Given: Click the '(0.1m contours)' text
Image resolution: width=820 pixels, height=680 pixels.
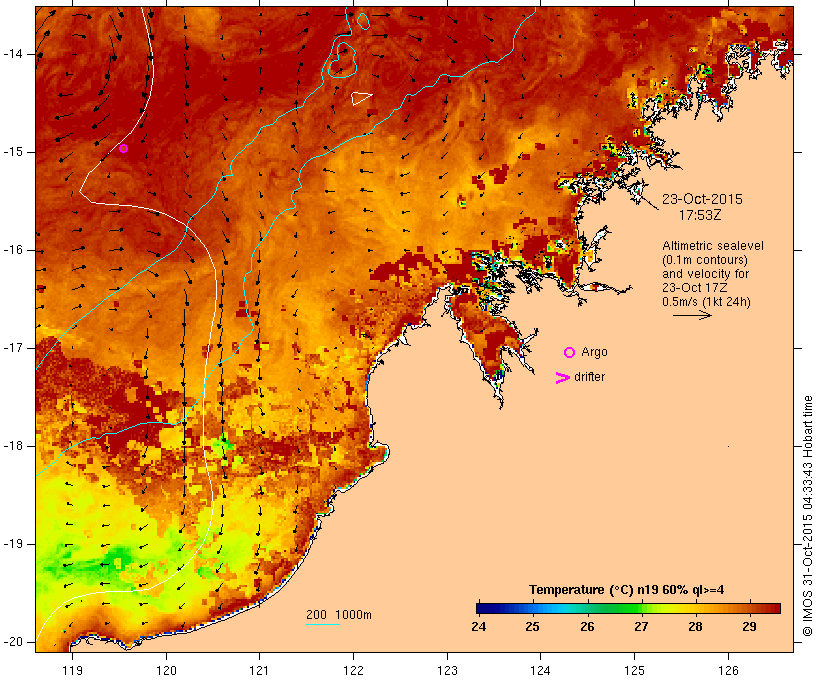Looking at the screenshot, I should (705, 260).
